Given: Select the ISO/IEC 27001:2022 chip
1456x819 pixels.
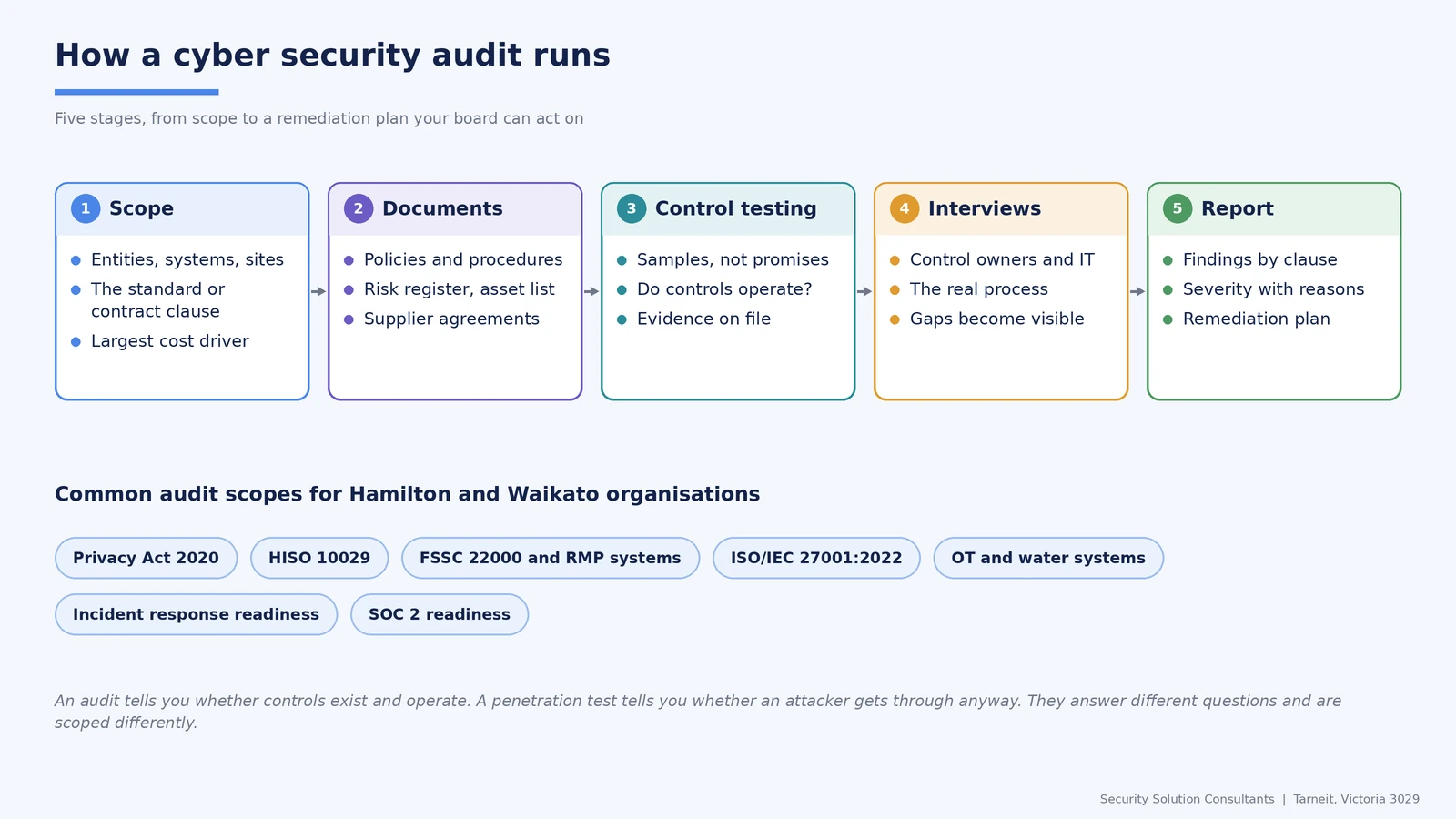Looking at the screenshot, I should click(x=816, y=558).
